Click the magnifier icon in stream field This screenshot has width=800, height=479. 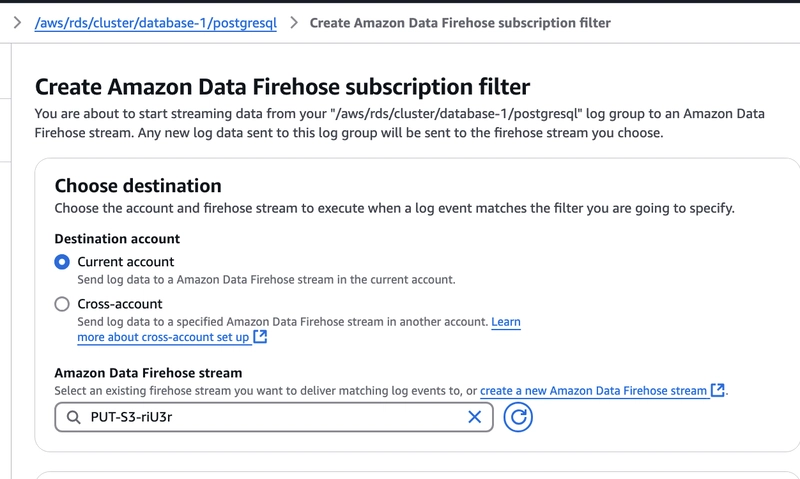tap(73, 417)
